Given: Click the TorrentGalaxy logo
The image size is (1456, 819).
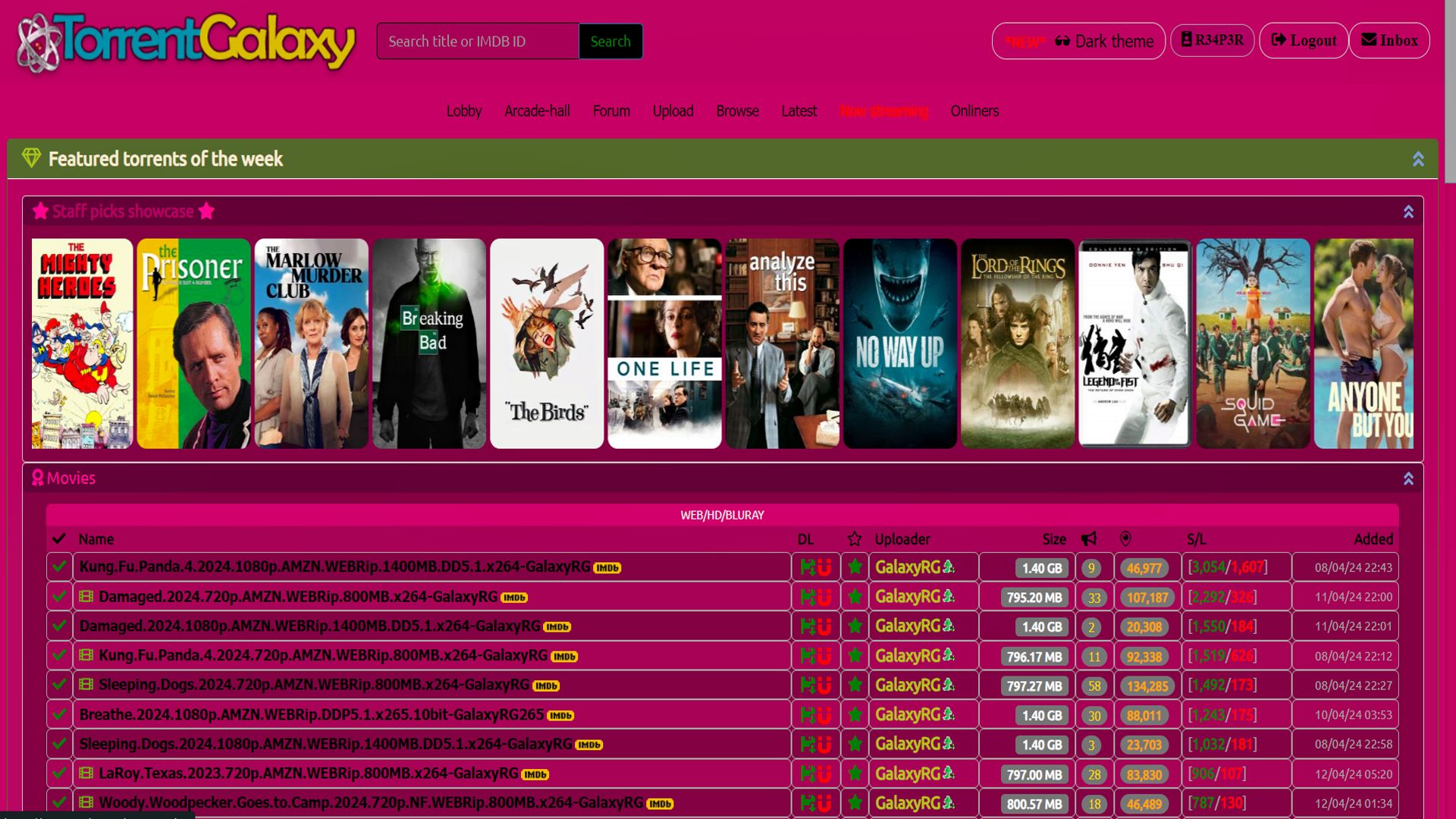Looking at the screenshot, I should [186, 42].
